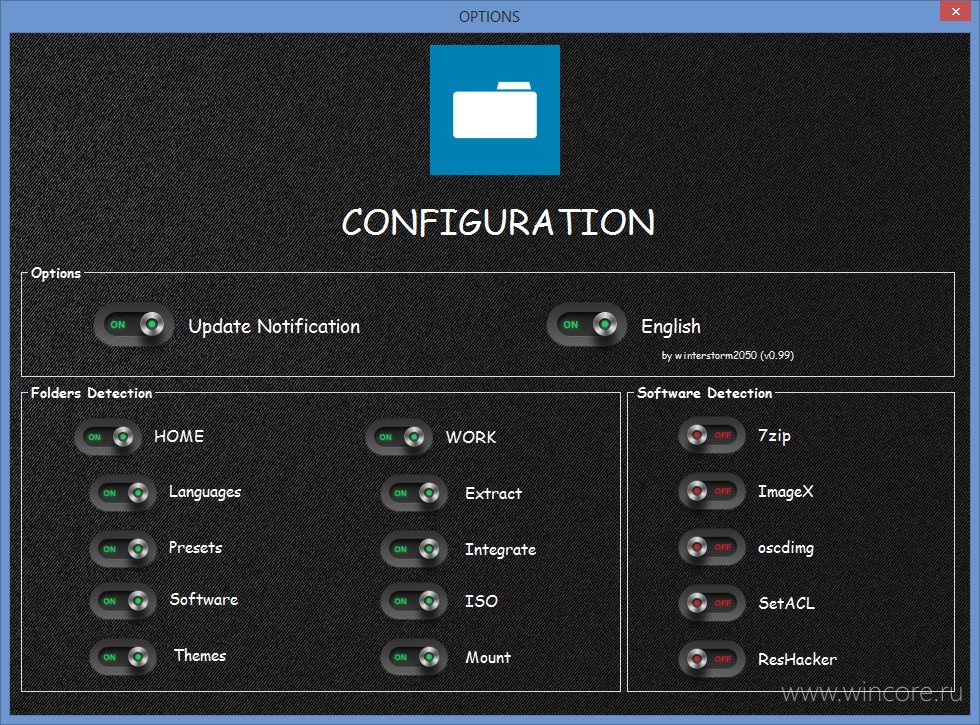Click the blue folder configuration icon
Viewport: 980px width, 725px height.
(x=494, y=110)
